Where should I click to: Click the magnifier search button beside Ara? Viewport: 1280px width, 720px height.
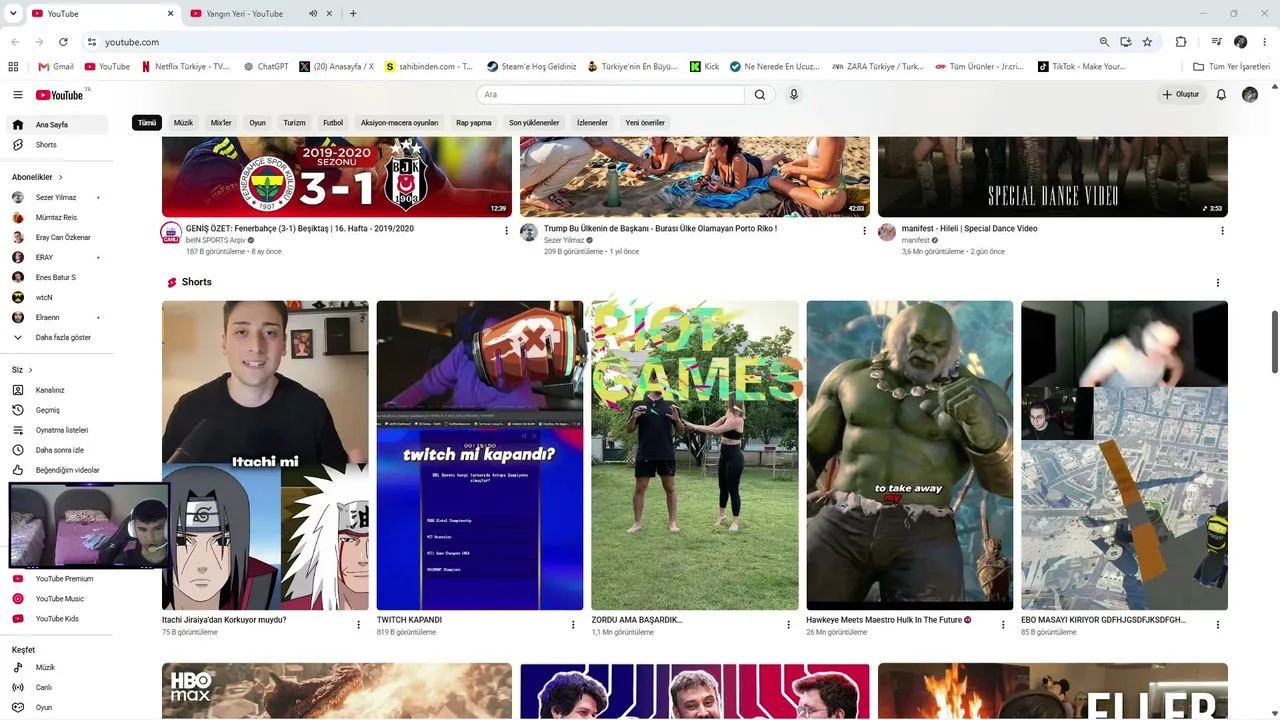pos(760,95)
